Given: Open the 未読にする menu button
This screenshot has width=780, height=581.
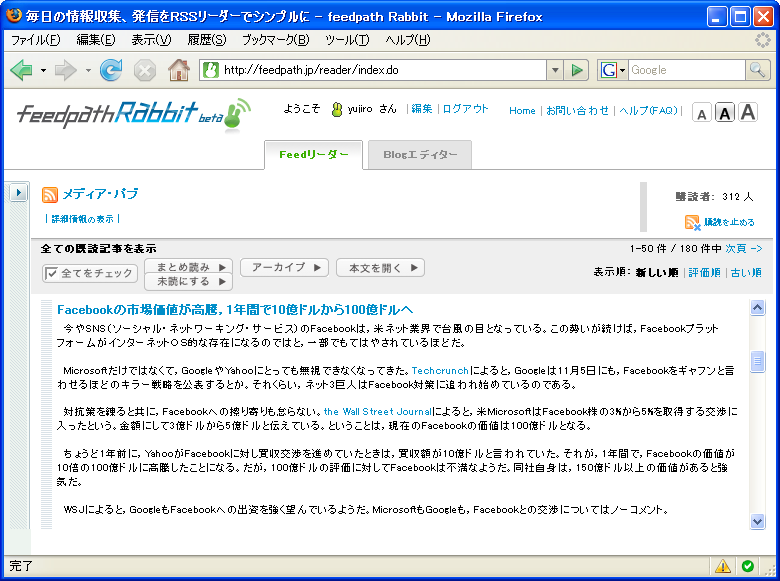Looking at the screenshot, I should click(188, 282).
